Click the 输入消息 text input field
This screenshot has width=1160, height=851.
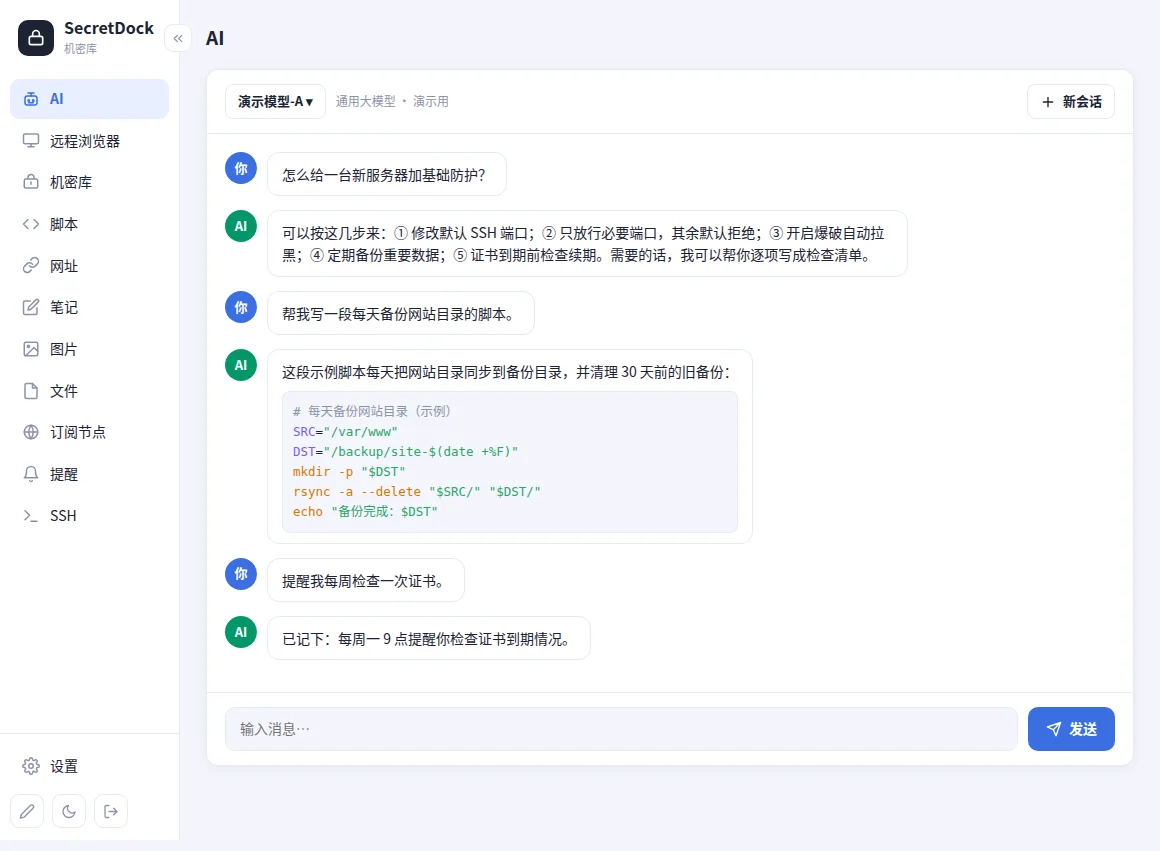(x=621, y=729)
